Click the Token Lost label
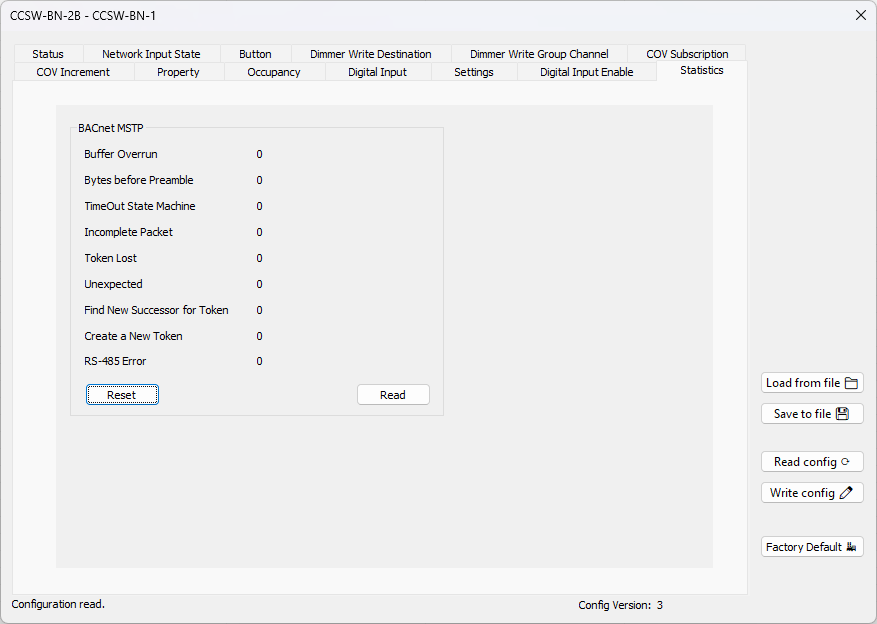 [110, 258]
